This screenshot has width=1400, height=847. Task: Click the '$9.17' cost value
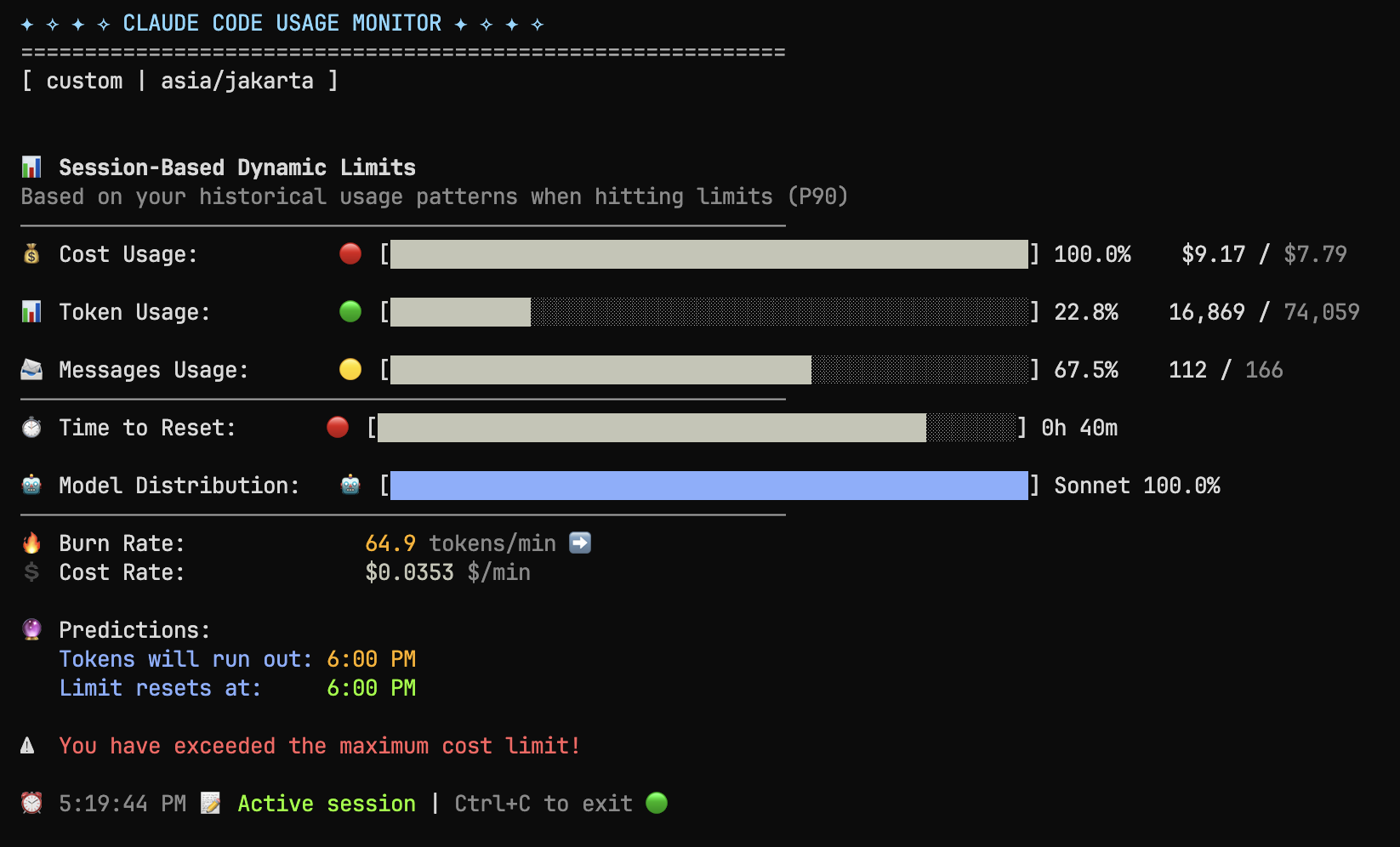(1214, 254)
